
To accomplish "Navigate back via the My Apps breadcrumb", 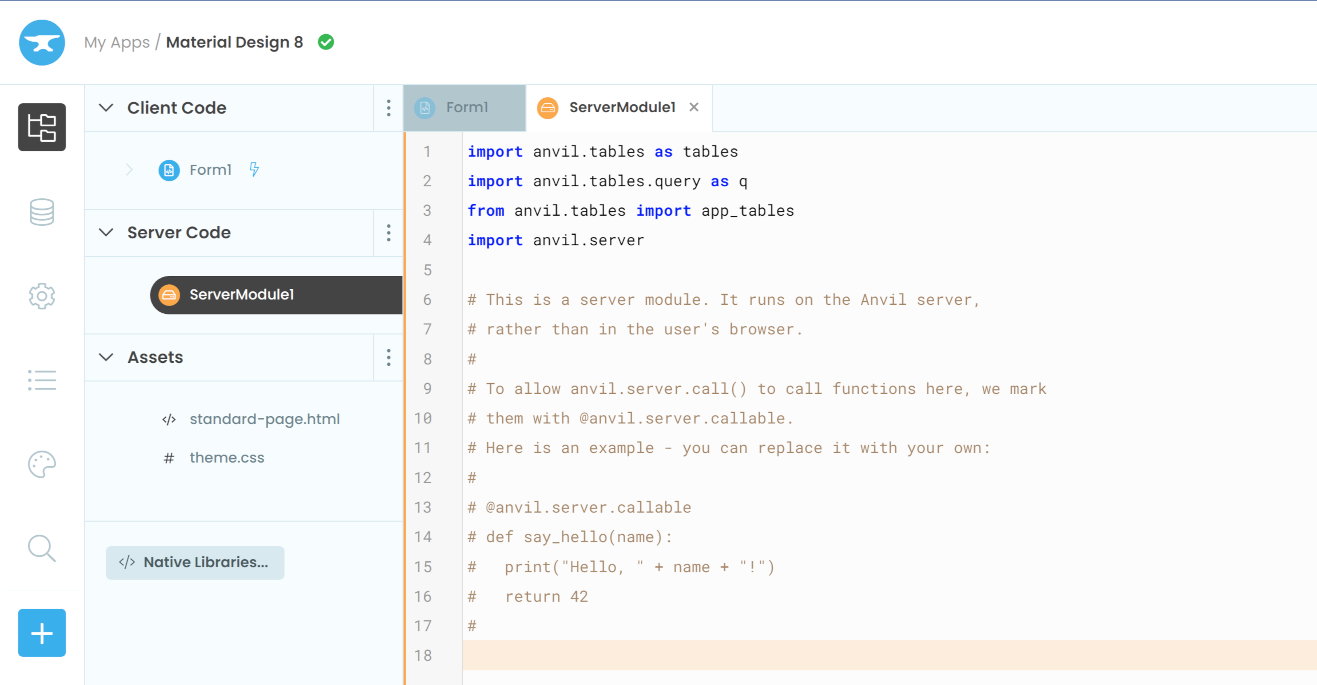I will click(117, 42).
